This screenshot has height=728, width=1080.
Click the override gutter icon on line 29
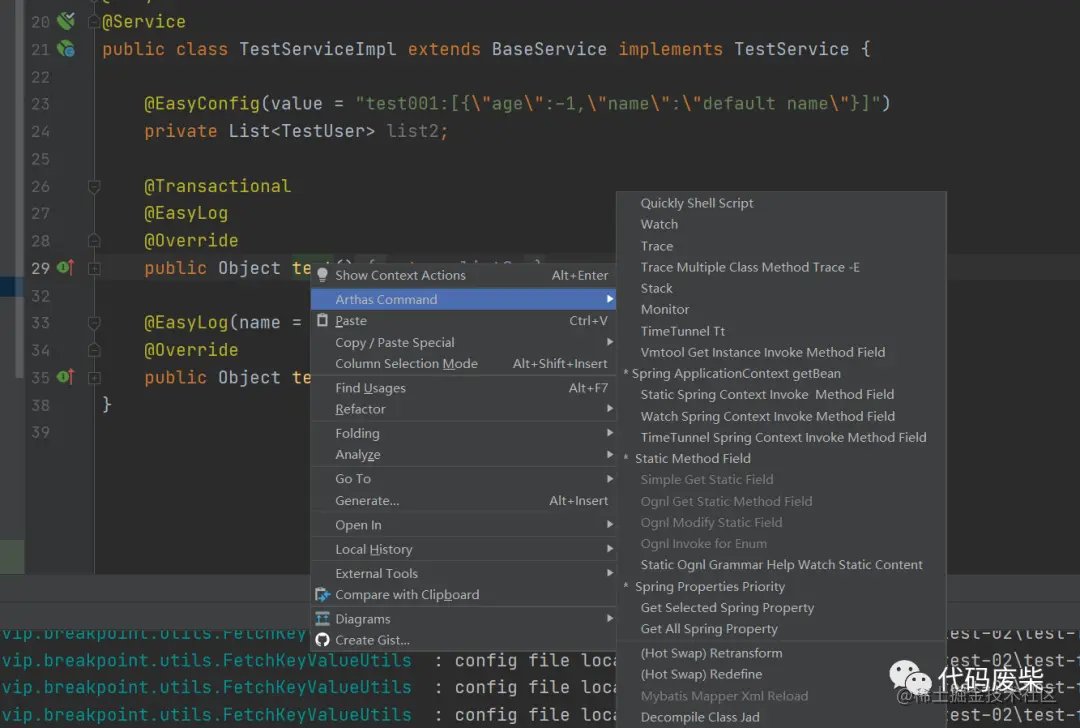[x=65, y=267]
